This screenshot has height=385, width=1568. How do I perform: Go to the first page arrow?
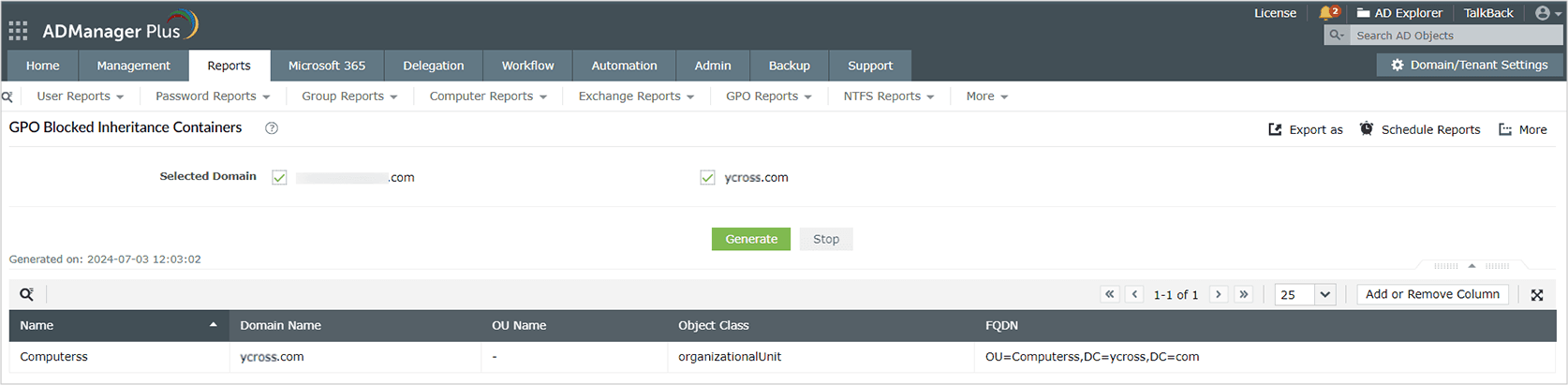pyautogui.click(x=1110, y=294)
